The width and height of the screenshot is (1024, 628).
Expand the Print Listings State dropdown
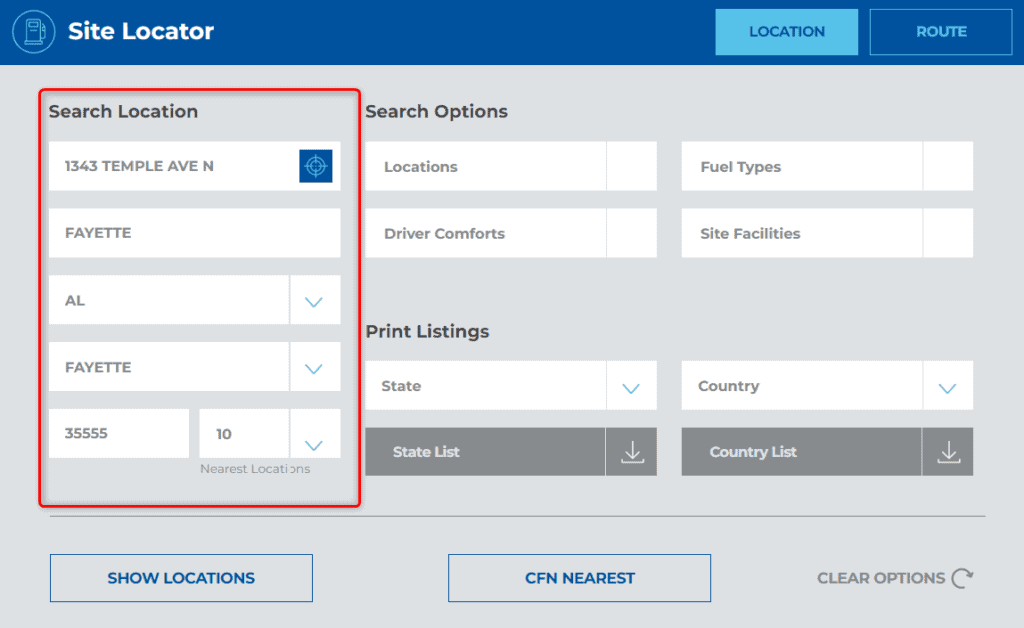511,386
